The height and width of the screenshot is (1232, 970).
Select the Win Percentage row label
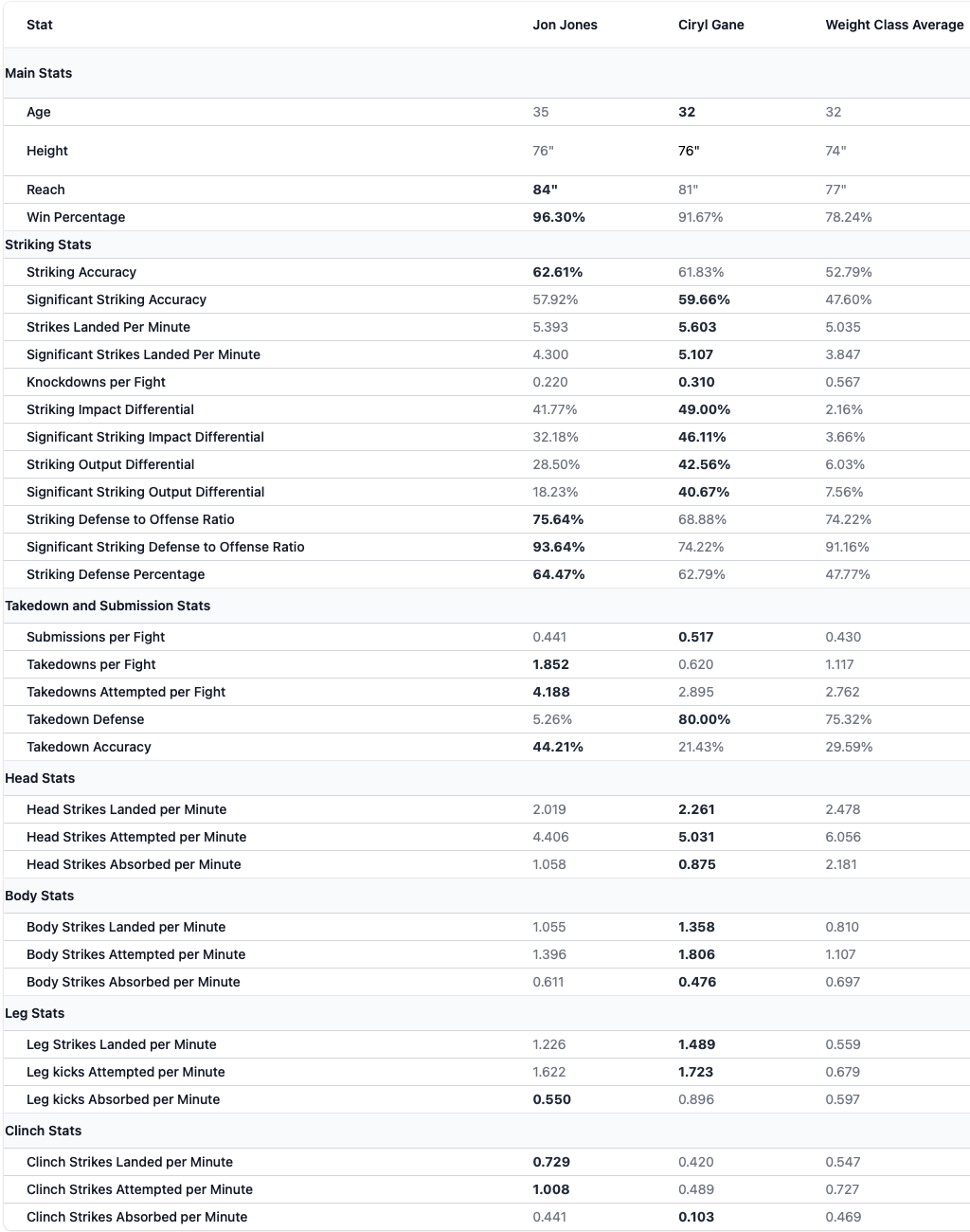tap(76, 217)
